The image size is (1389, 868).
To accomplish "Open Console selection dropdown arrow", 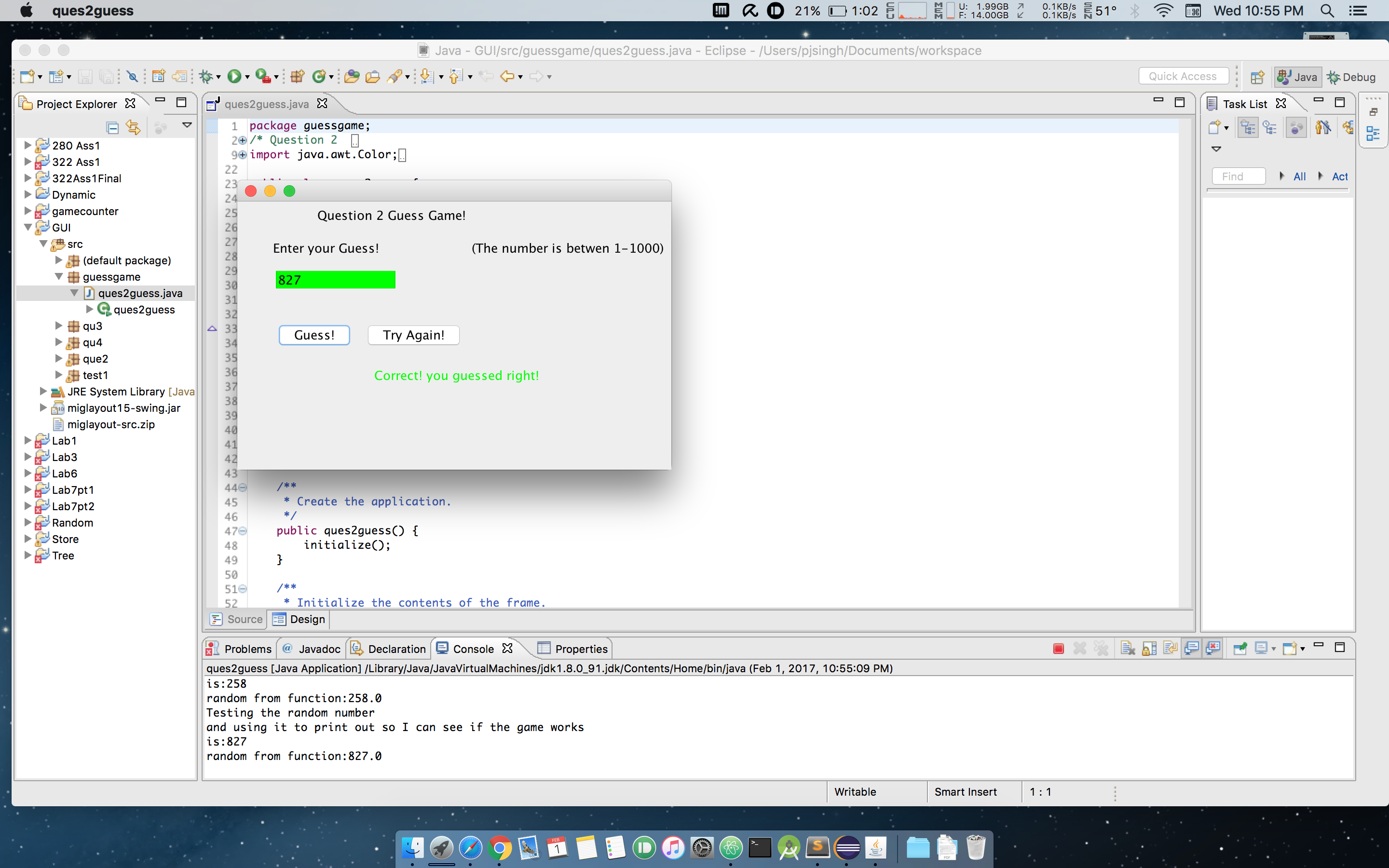I will pyautogui.click(x=1274, y=649).
